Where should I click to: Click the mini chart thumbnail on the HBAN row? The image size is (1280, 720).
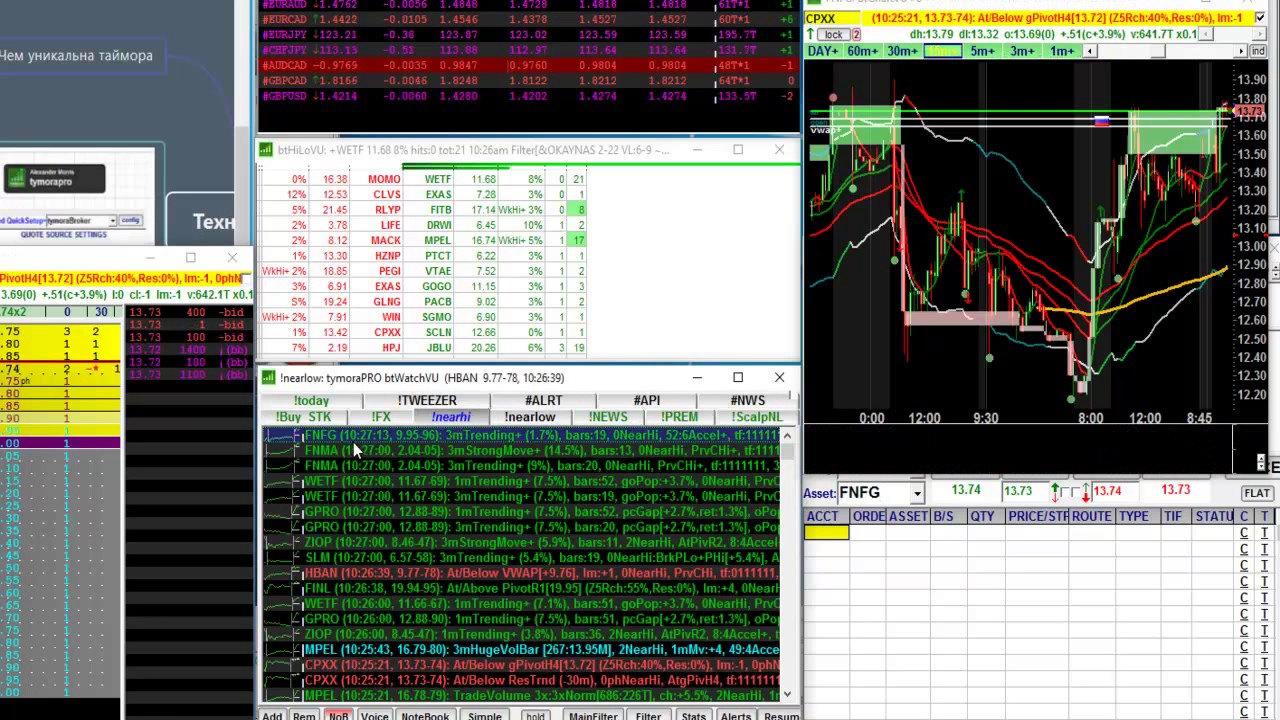point(283,573)
